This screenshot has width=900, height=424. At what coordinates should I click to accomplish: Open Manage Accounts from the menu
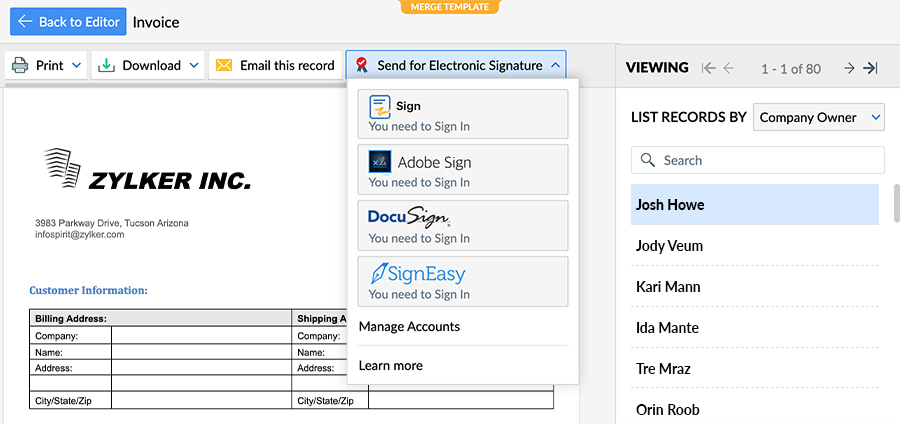tap(409, 327)
